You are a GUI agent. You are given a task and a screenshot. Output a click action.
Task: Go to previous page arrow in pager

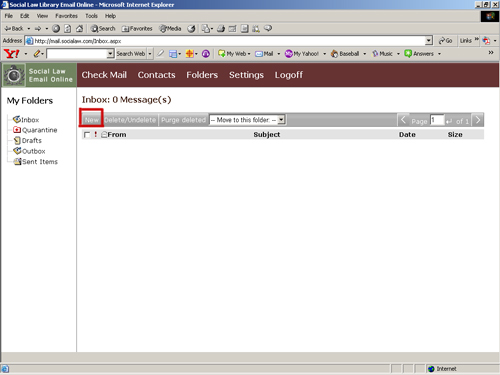pyautogui.click(x=403, y=120)
